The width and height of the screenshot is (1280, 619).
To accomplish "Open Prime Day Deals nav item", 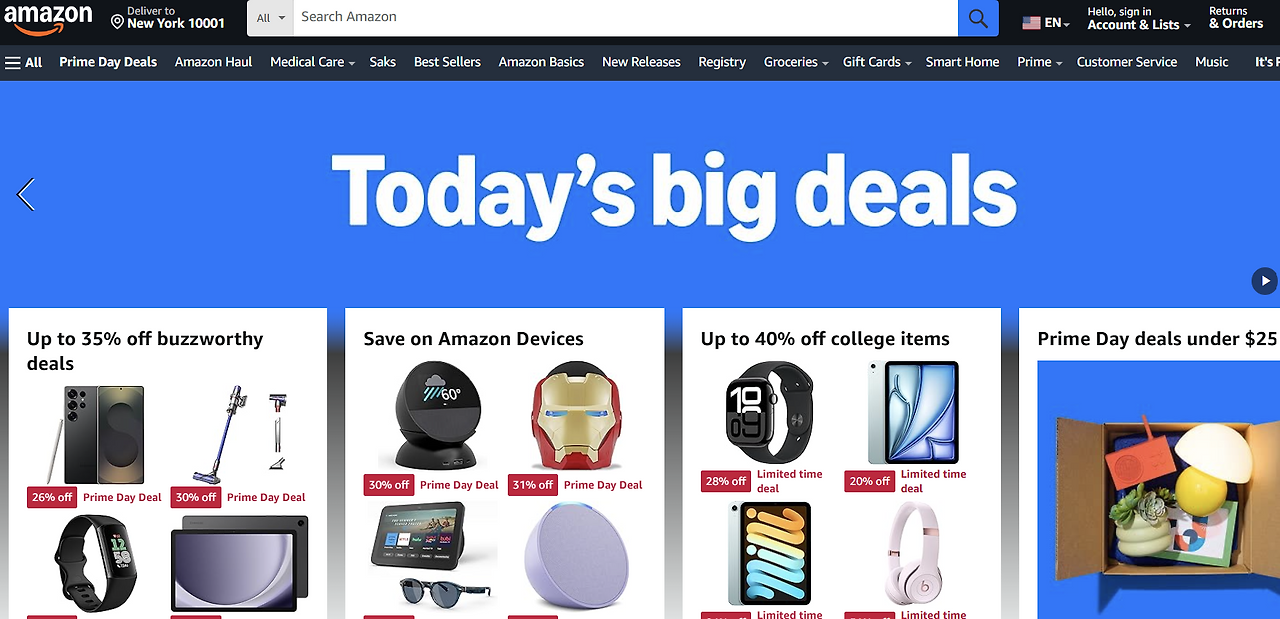I will (108, 62).
